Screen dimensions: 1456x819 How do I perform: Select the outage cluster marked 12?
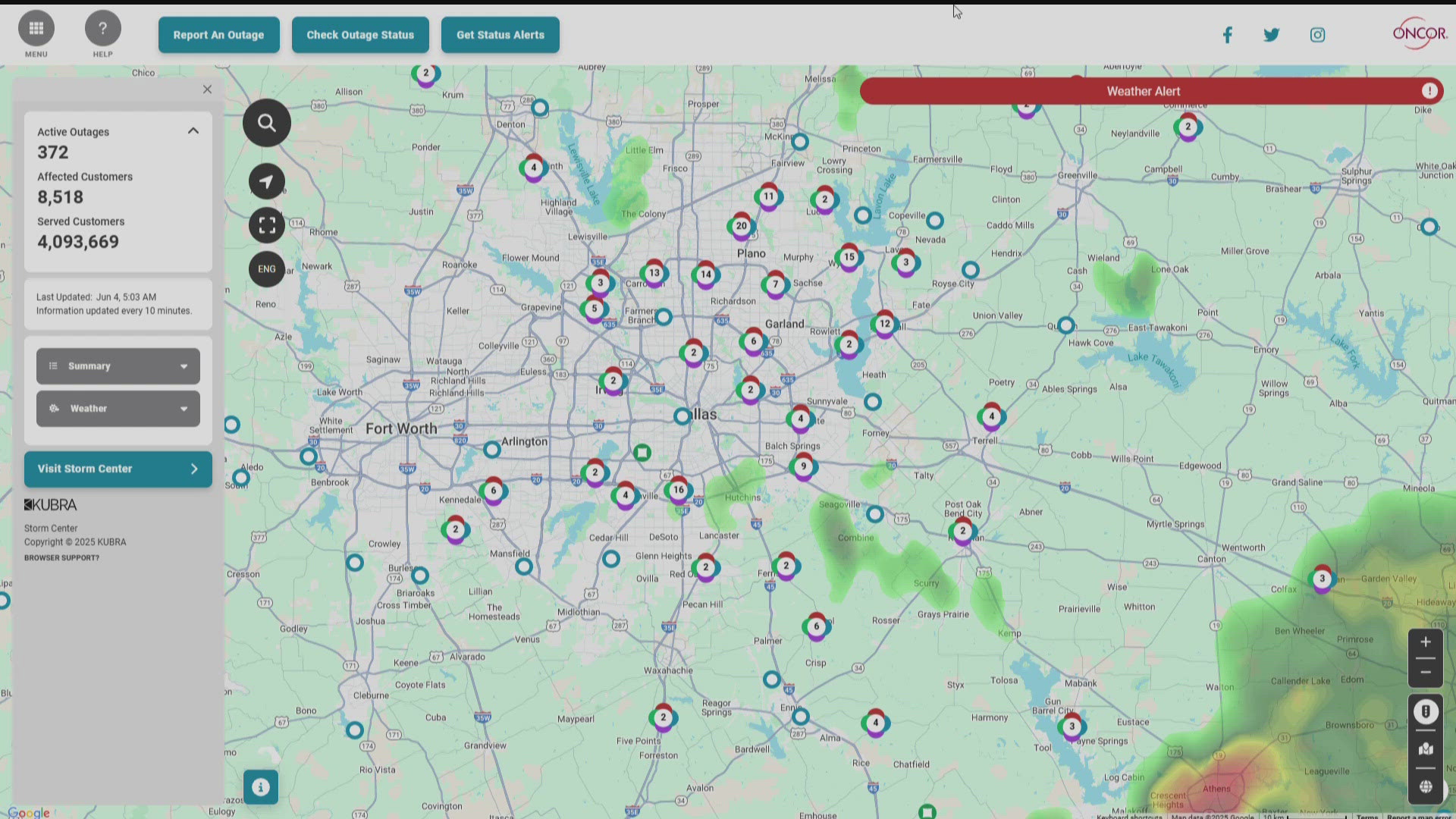coord(885,324)
